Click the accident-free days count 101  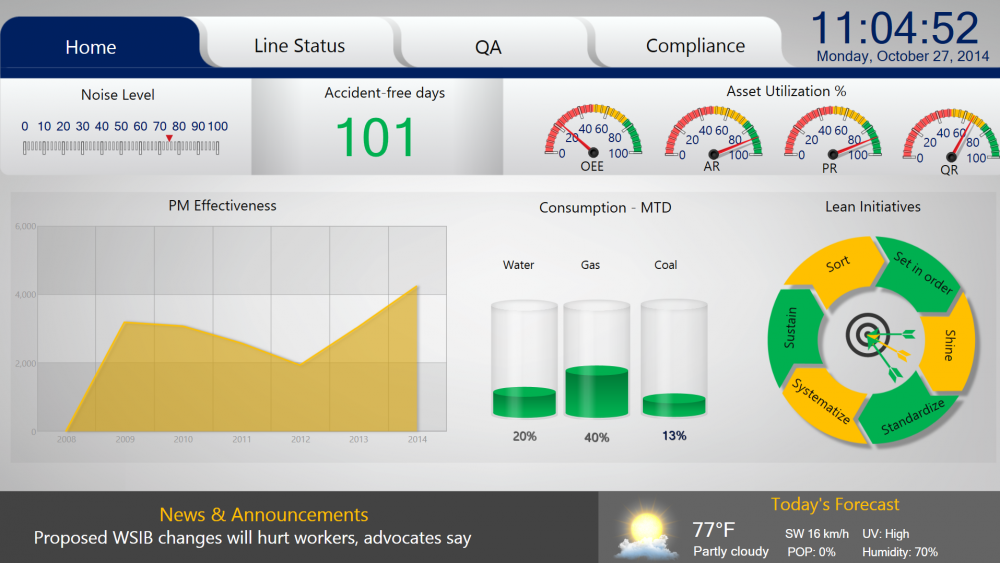pos(375,138)
